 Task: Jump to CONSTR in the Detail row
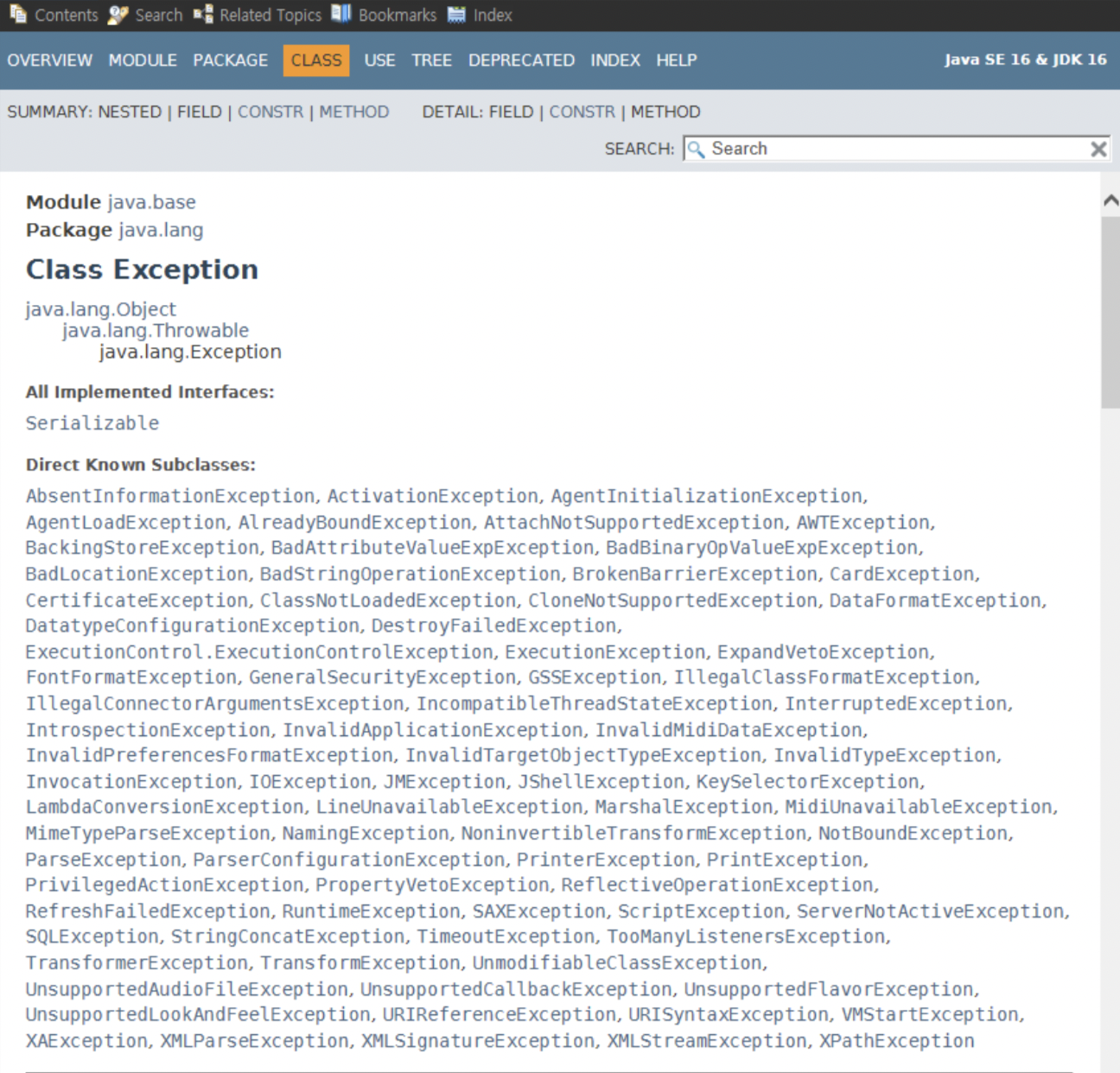tap(582, 112)
